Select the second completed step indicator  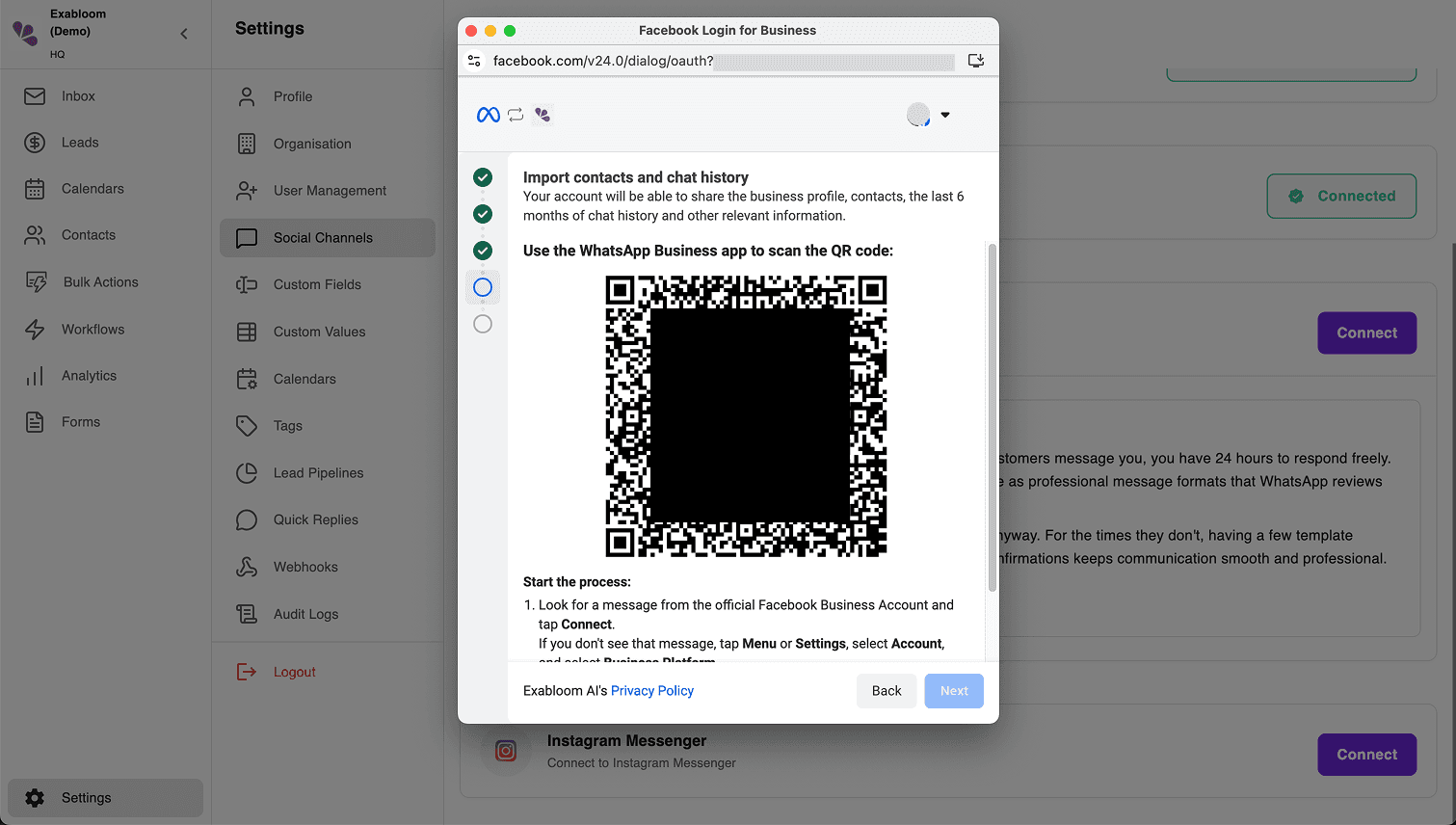[483, 214]
